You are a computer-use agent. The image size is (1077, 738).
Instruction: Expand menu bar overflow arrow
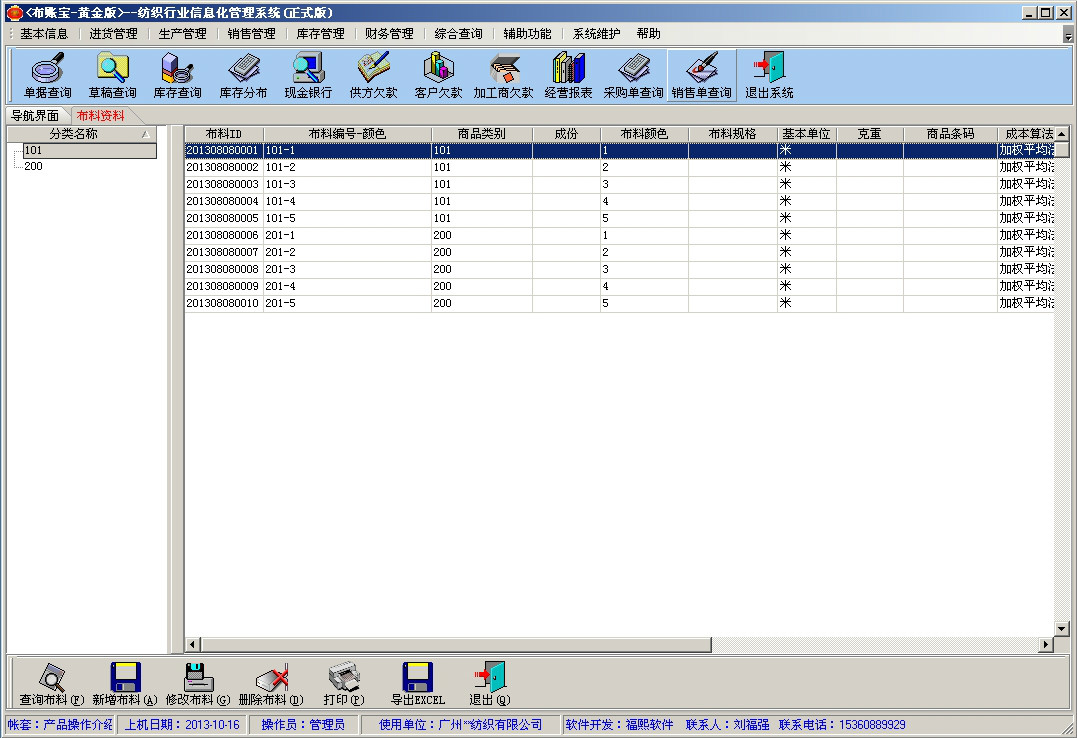1068,34
